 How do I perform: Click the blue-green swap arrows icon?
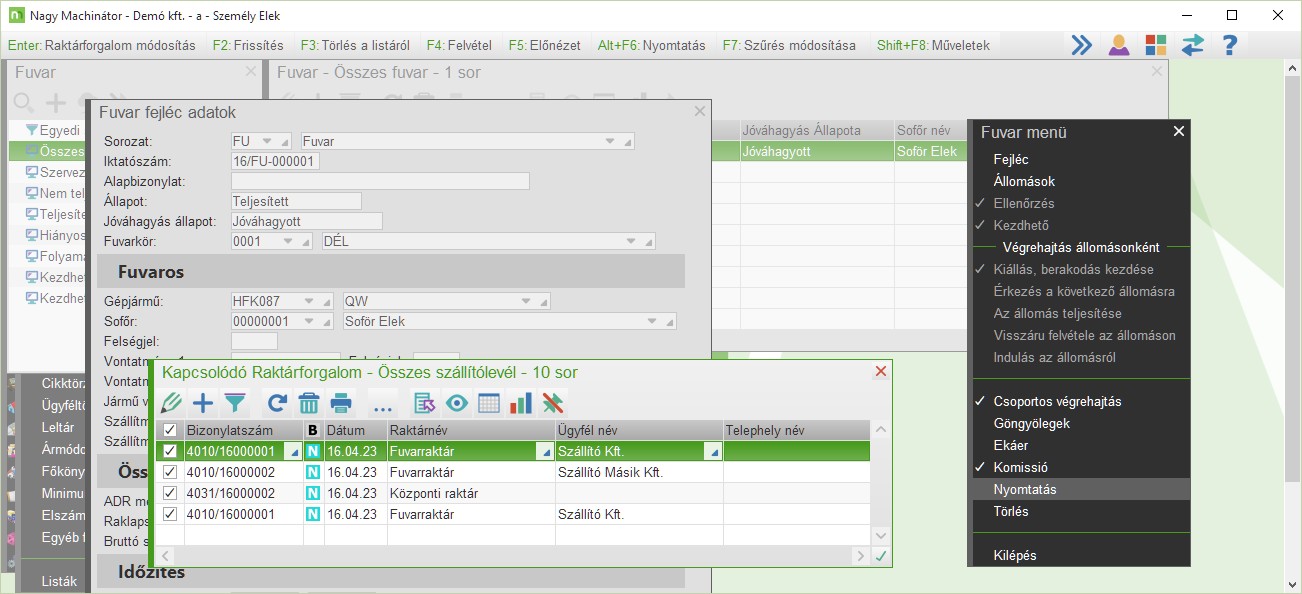1193,45
